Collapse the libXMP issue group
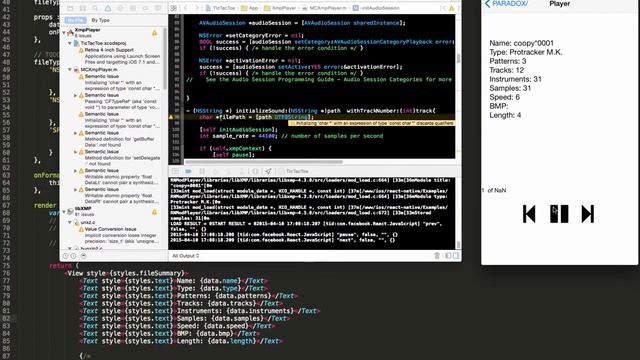This screenshot has width=640, height=360. 64,211
